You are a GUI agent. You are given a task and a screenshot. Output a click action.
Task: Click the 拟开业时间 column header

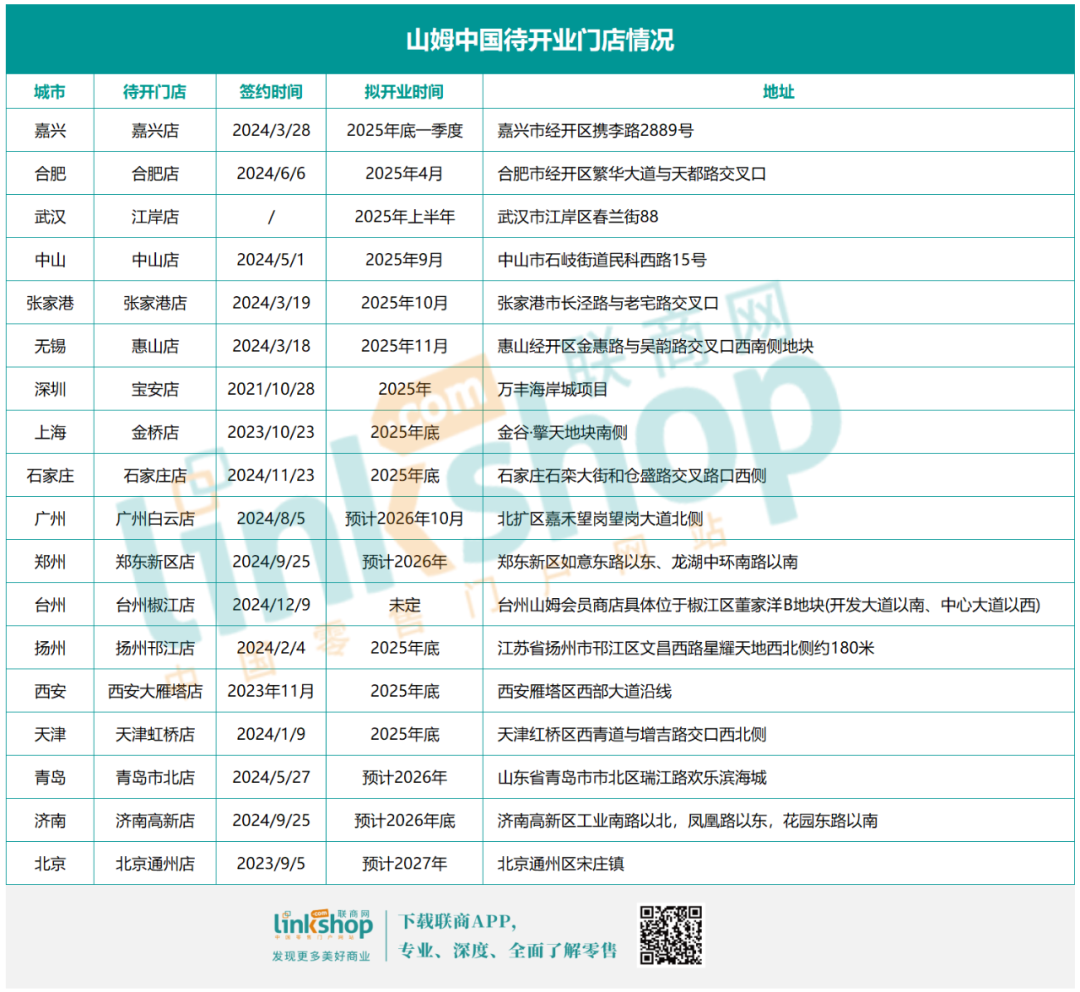pyautogui.click(x=404, y=92)
